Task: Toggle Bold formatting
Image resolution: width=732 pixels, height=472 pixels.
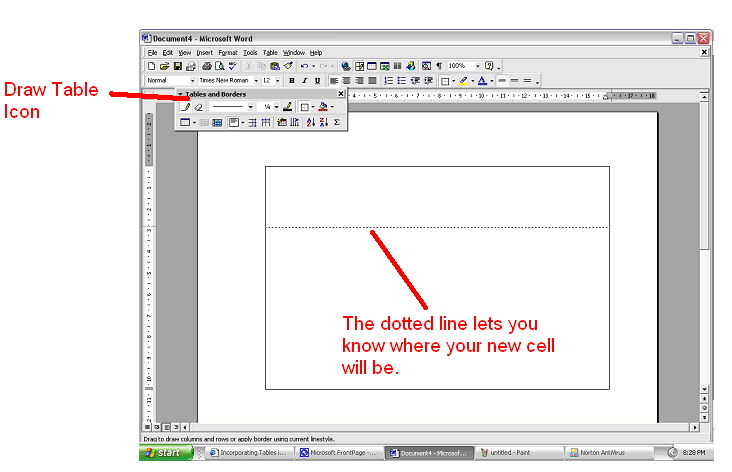Action: point(292,81)
